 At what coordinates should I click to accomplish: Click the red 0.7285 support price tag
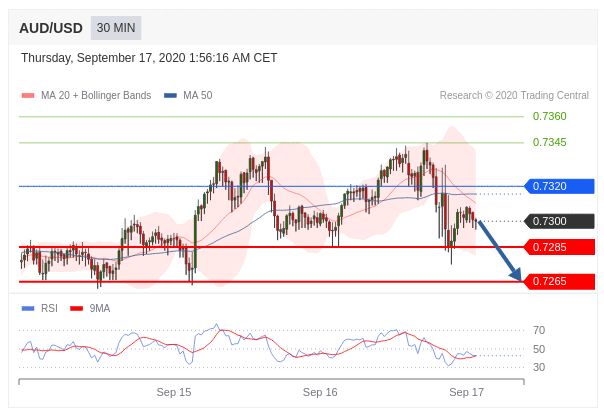click(x=559, y=247)
